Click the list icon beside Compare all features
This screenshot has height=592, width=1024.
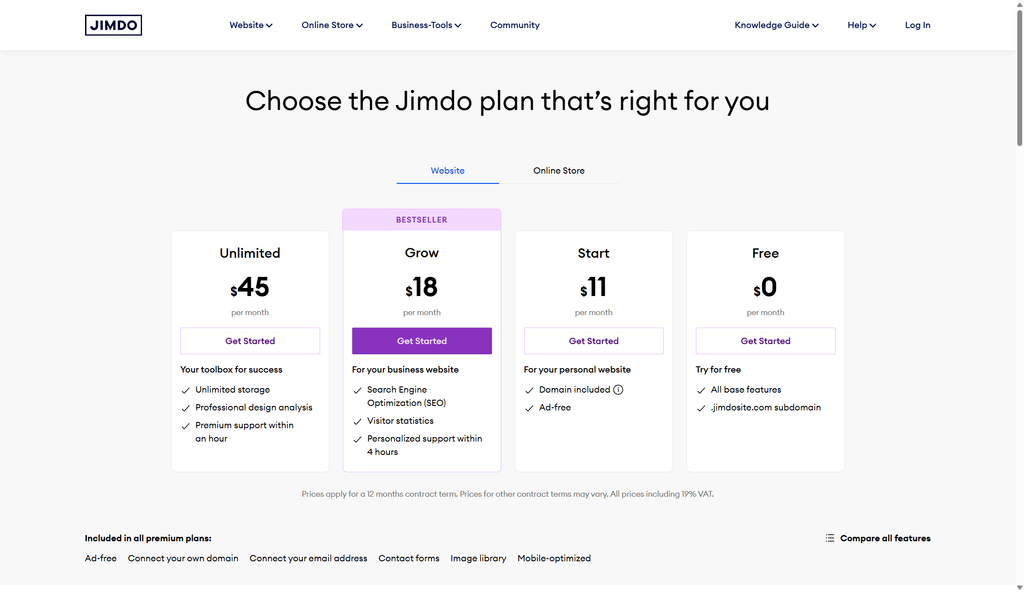tap(829, 537)
